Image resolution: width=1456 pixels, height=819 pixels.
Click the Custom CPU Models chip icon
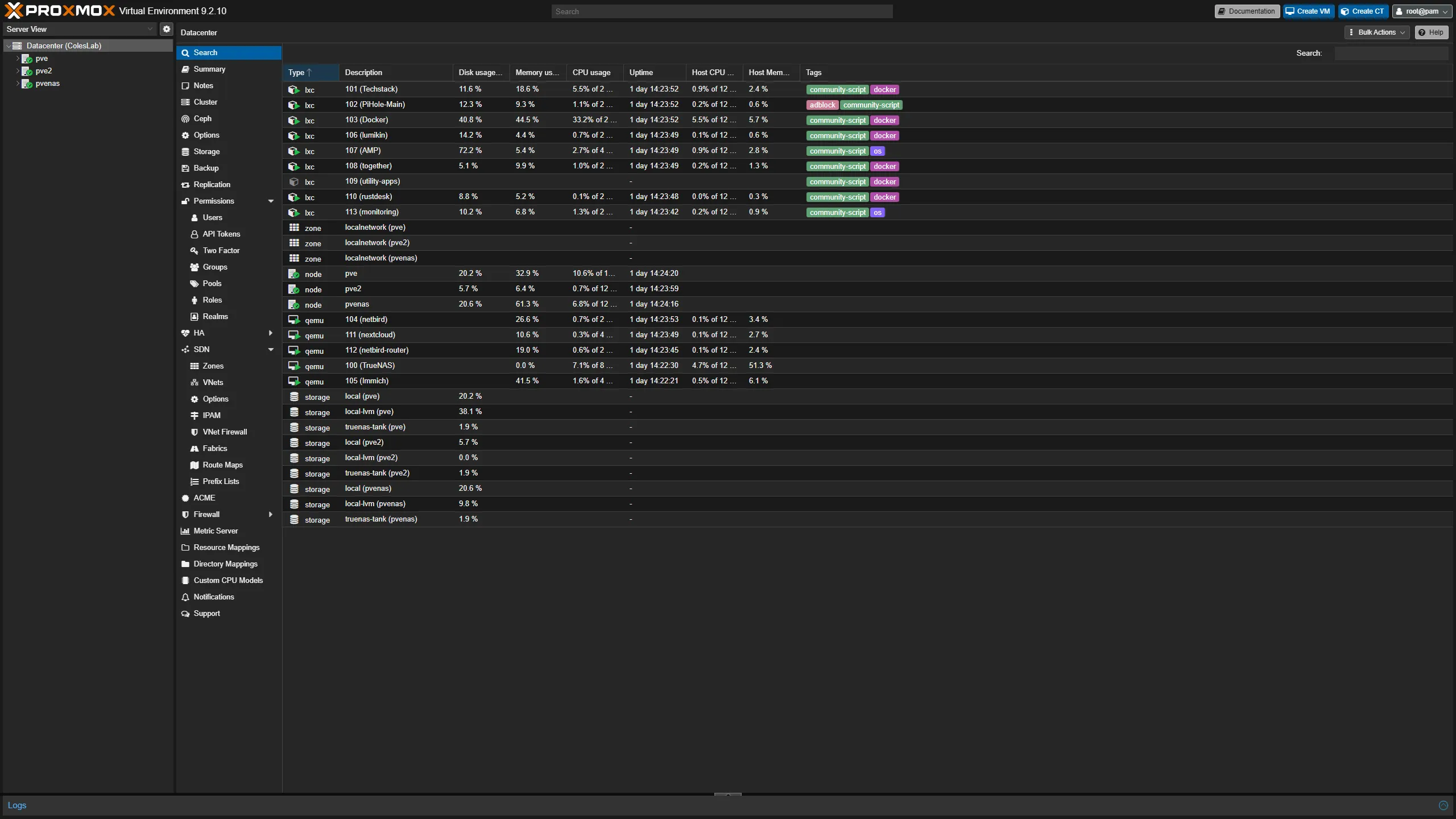coord(185,581)
